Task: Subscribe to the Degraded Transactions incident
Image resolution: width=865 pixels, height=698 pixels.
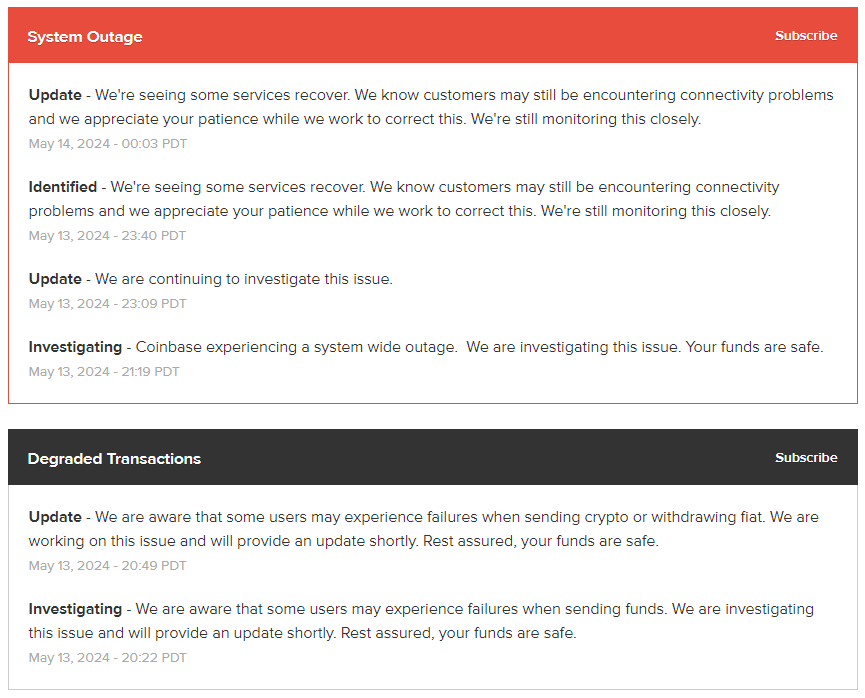Action: point(805,458)
